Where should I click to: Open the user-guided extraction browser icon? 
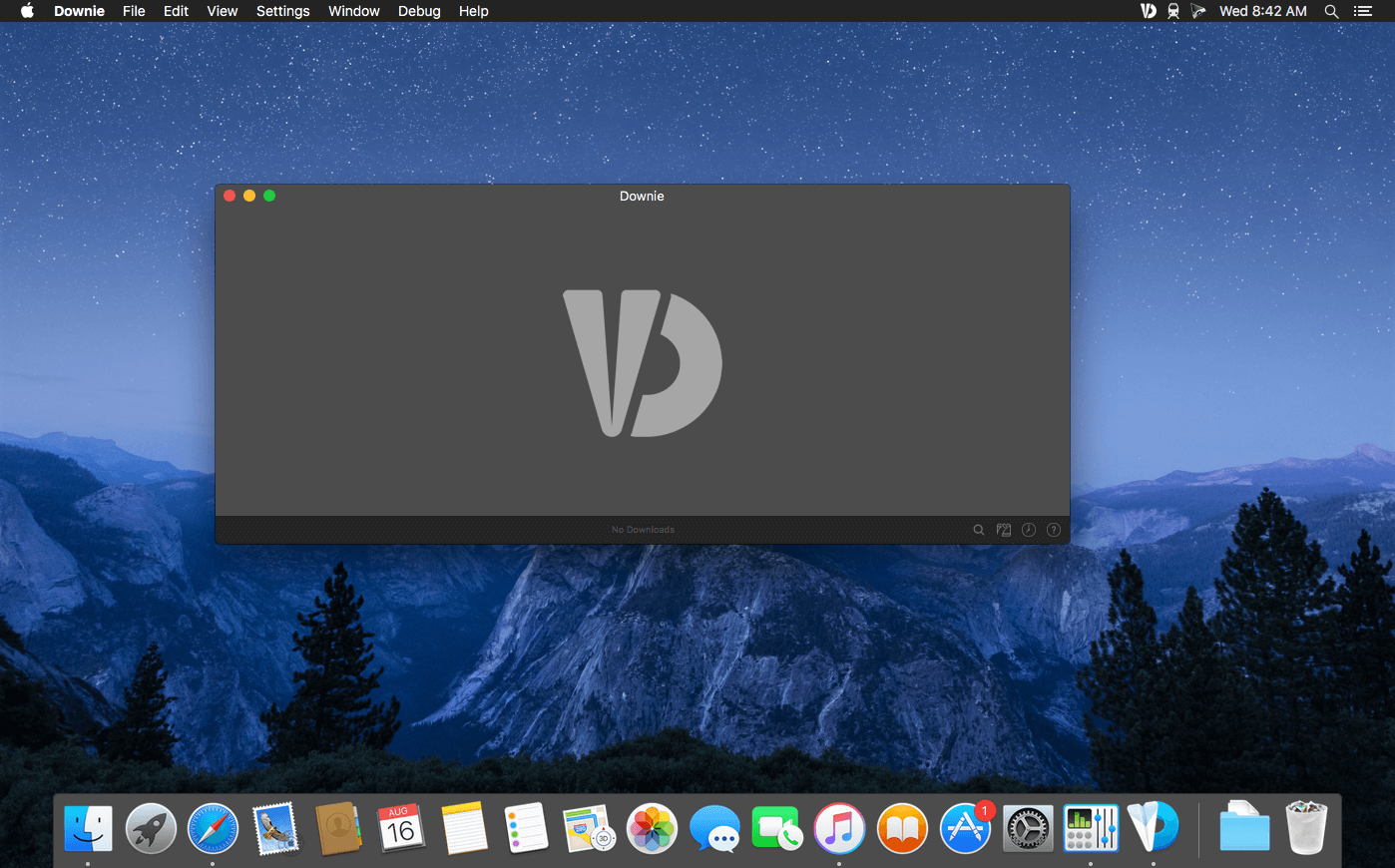(x=1004, y=530)
